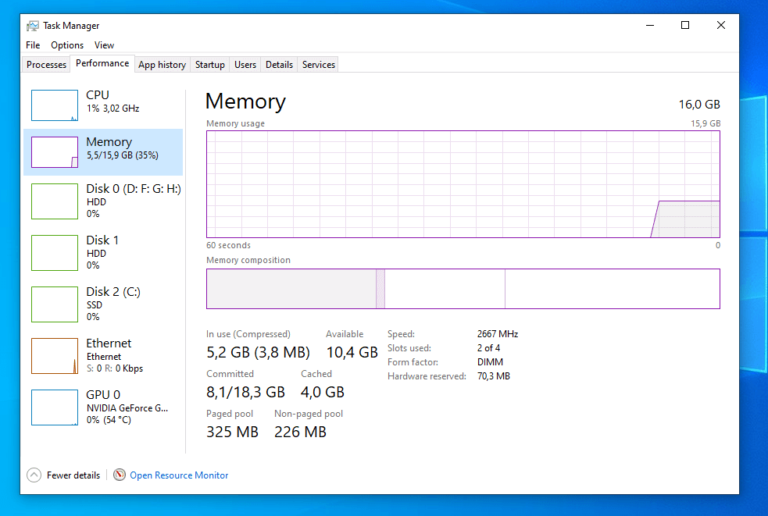Click the Memory usage thumbnail graph
The height and width of the screenshot is (516, 768).
(54, 152)
